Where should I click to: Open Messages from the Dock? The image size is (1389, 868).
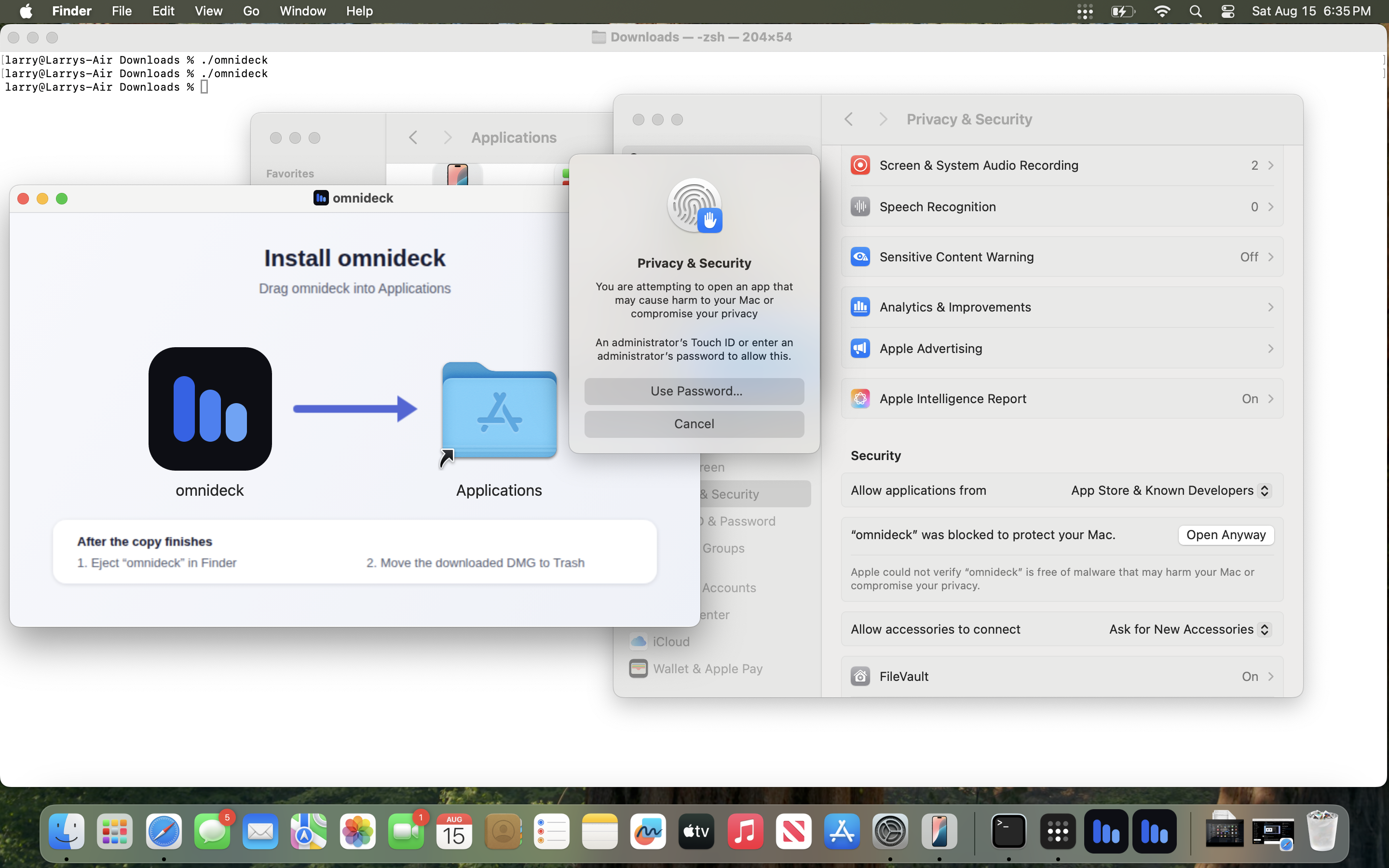click(212, 831)
